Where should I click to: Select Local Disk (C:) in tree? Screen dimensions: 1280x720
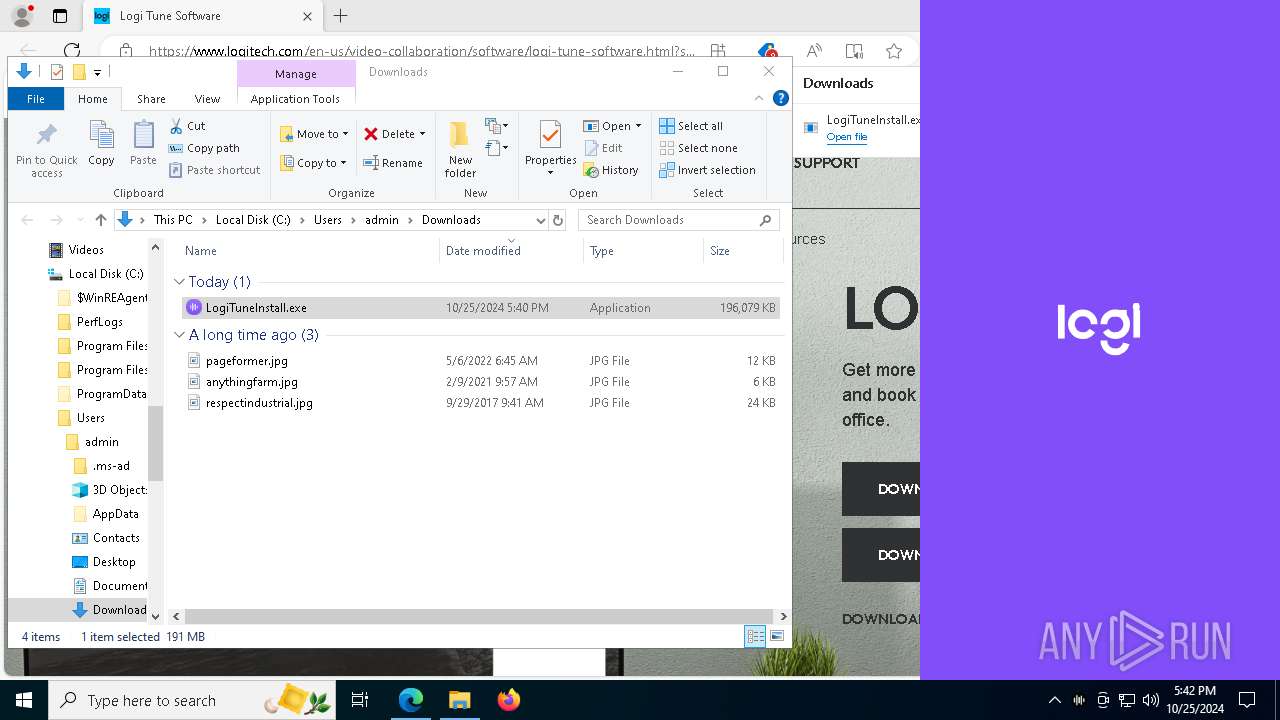click(105, 274)
